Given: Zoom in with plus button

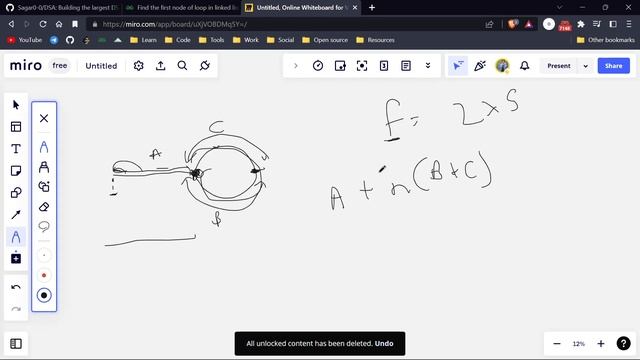Looking at the screenshot, I should [601, 344].
